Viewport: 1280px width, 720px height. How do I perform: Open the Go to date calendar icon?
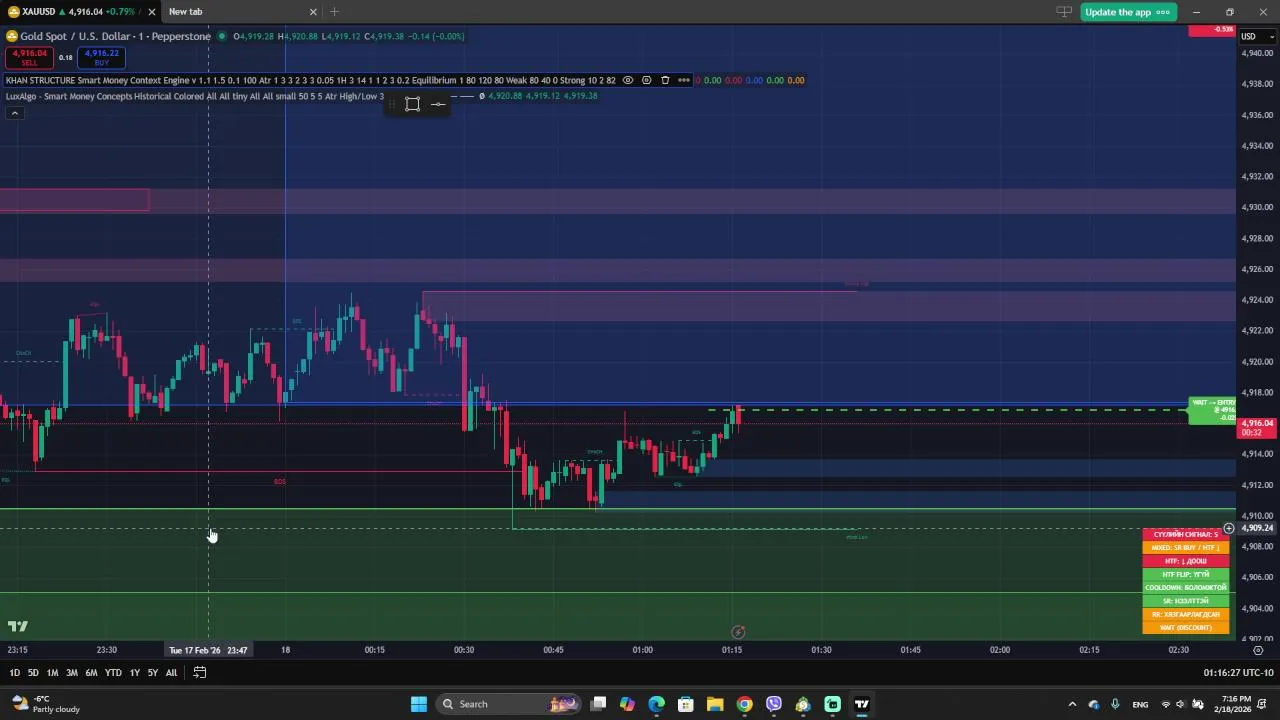(200, 673)
